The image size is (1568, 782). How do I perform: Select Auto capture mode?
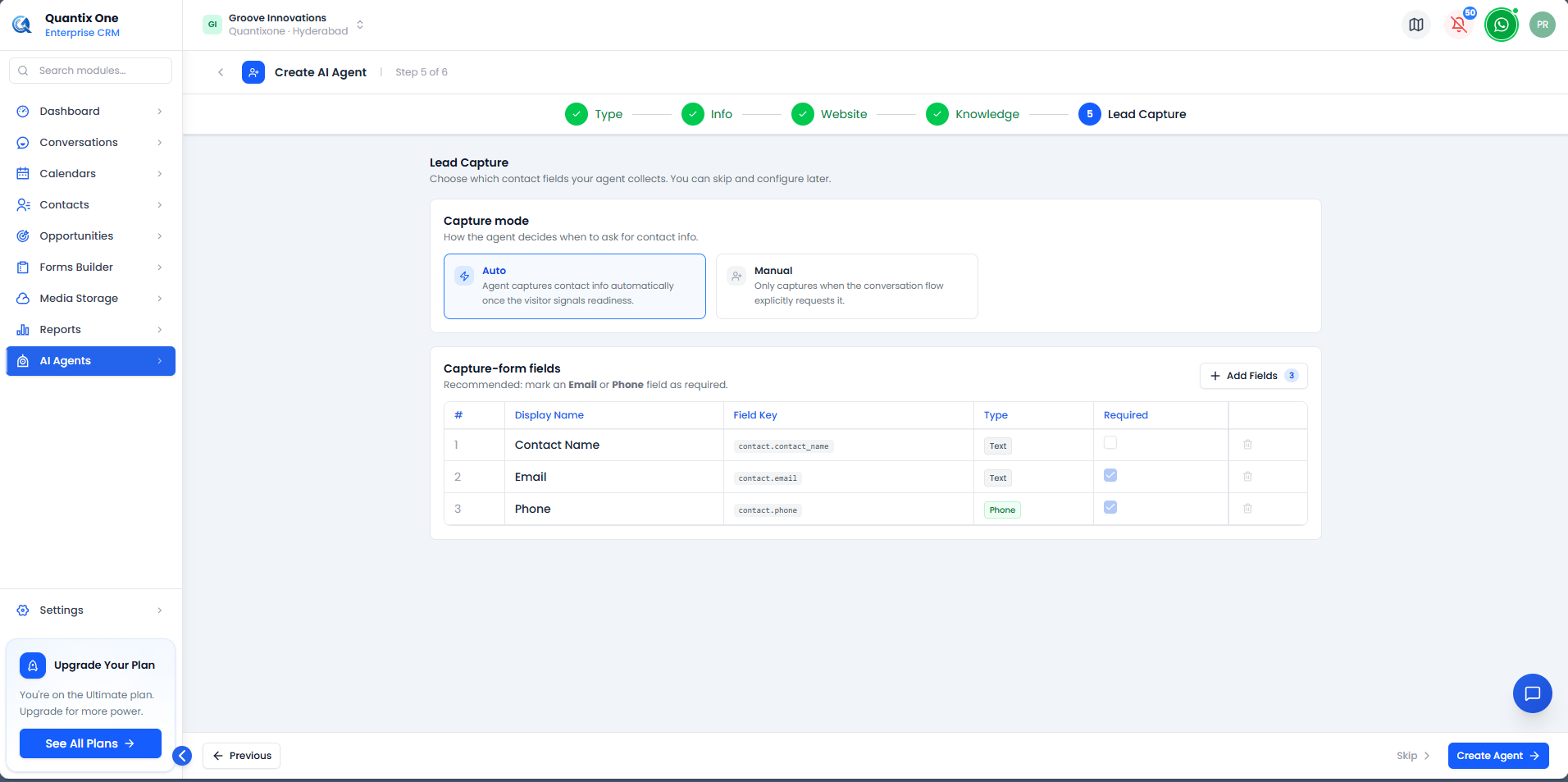575,286
